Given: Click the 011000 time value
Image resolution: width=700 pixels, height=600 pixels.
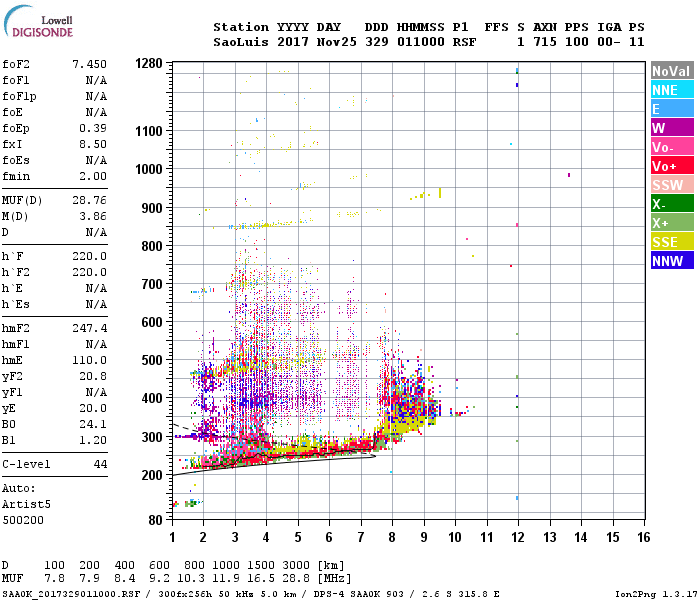Looking at the screenshot, I should coord(421,42).
